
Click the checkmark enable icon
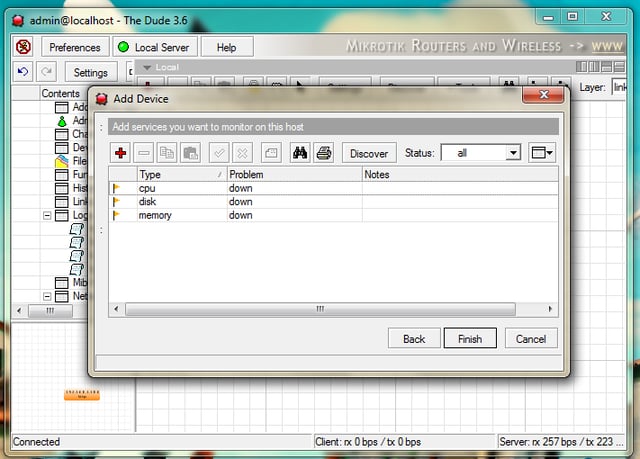219,153
